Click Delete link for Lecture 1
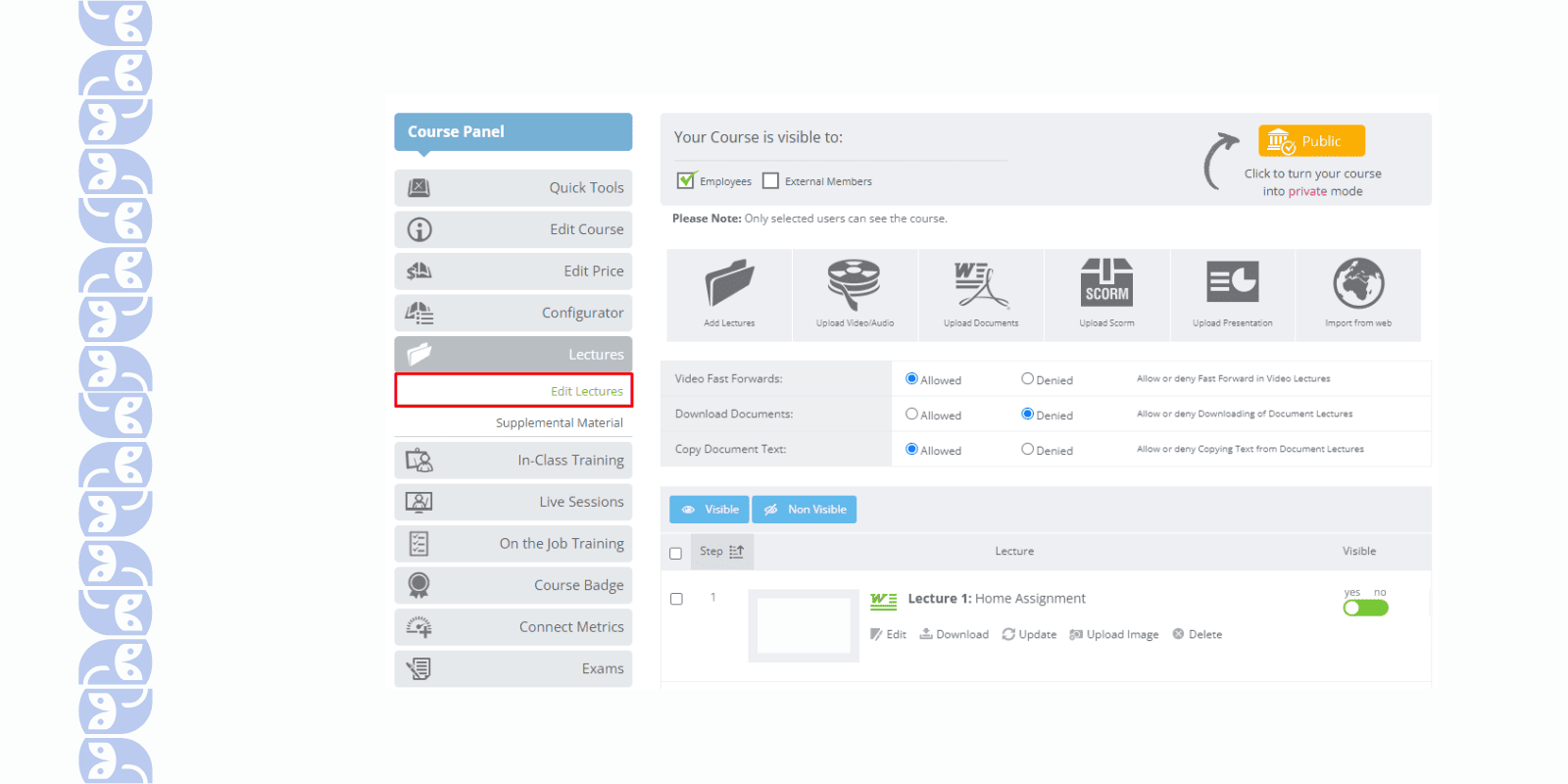This screenshot has width=1568, height=784. (x=1198, y=634)
